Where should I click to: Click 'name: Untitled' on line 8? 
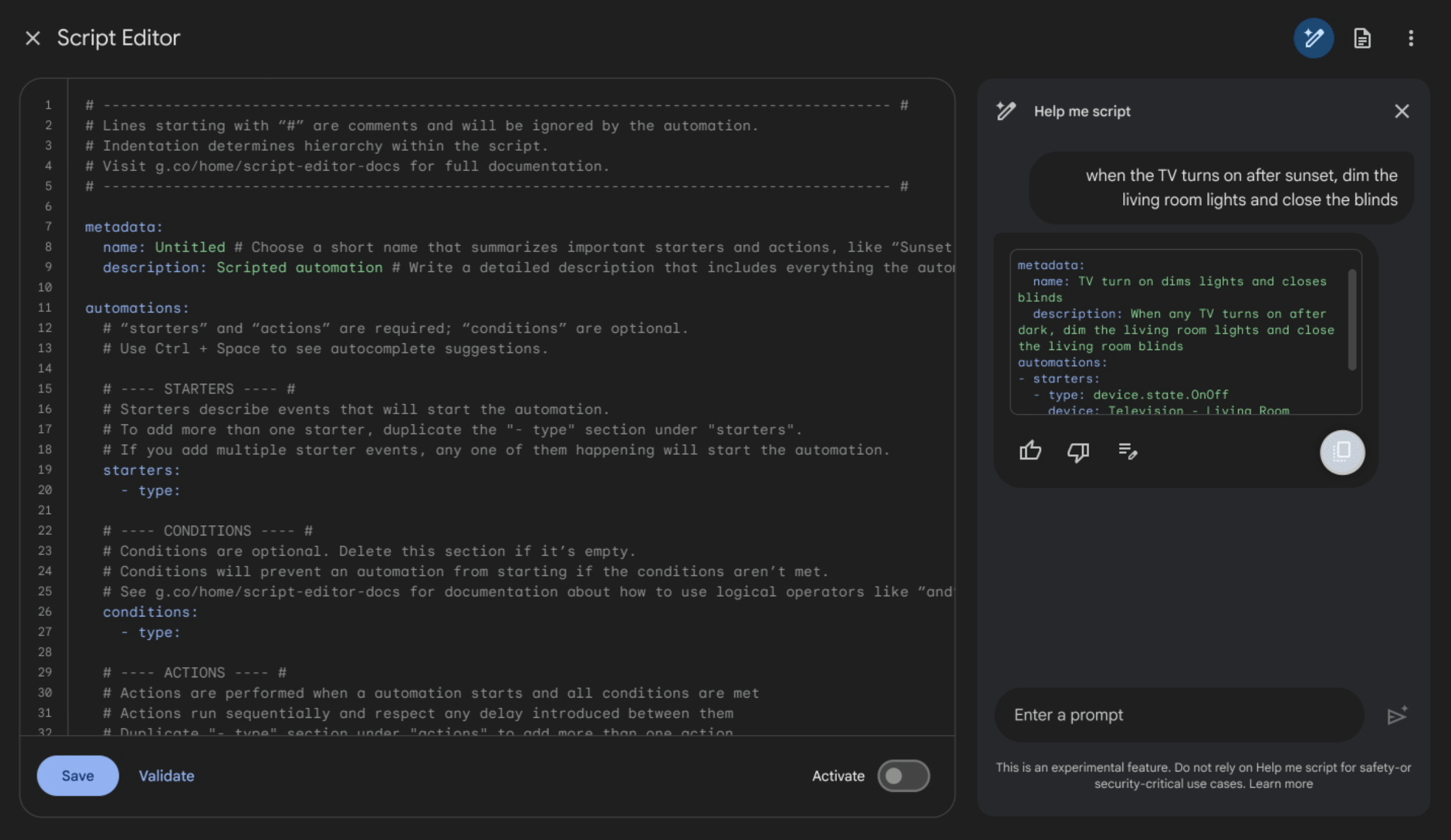click(164, 247)
